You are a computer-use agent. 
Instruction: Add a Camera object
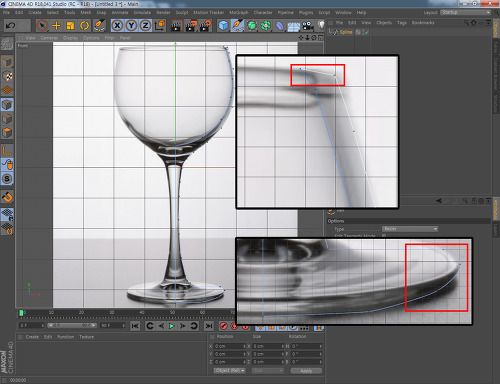click(x=308, y=26)
